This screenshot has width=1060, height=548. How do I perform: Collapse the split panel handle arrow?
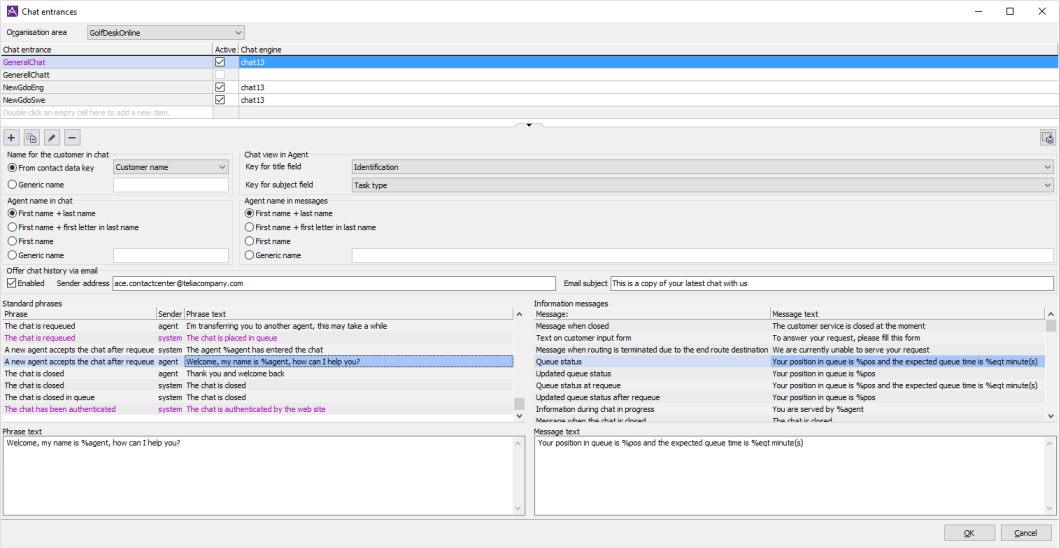click(529, 125)
